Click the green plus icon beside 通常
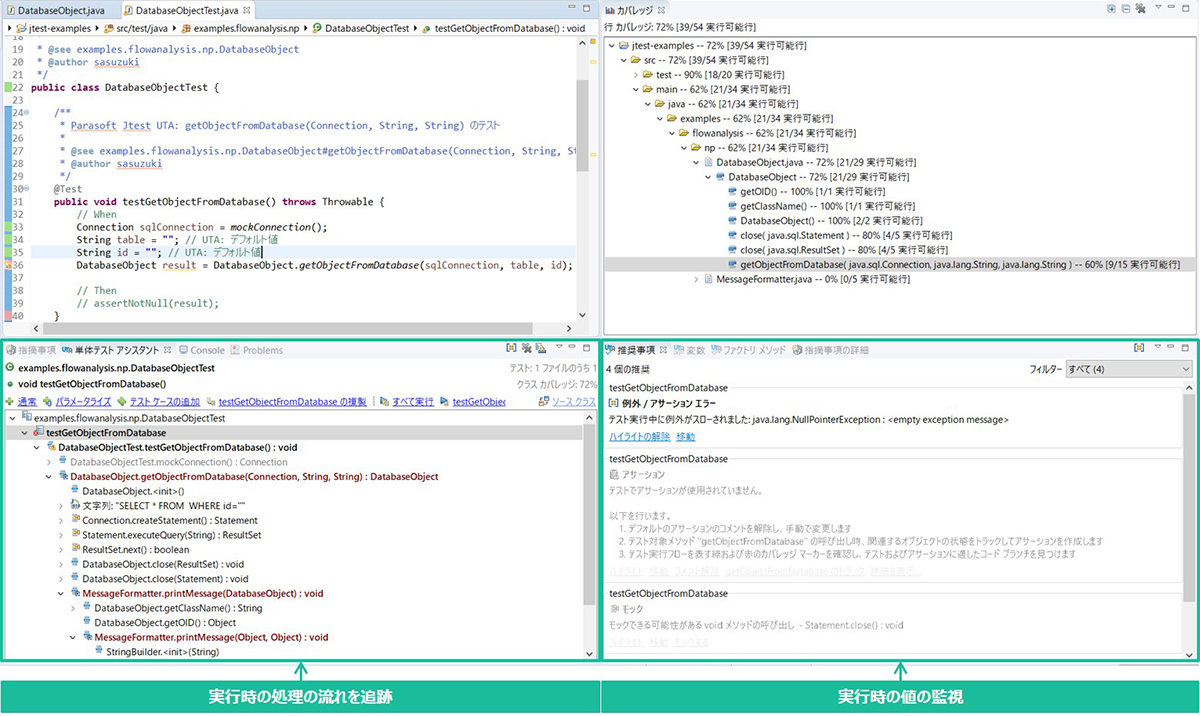 click(x=11, y=401)
